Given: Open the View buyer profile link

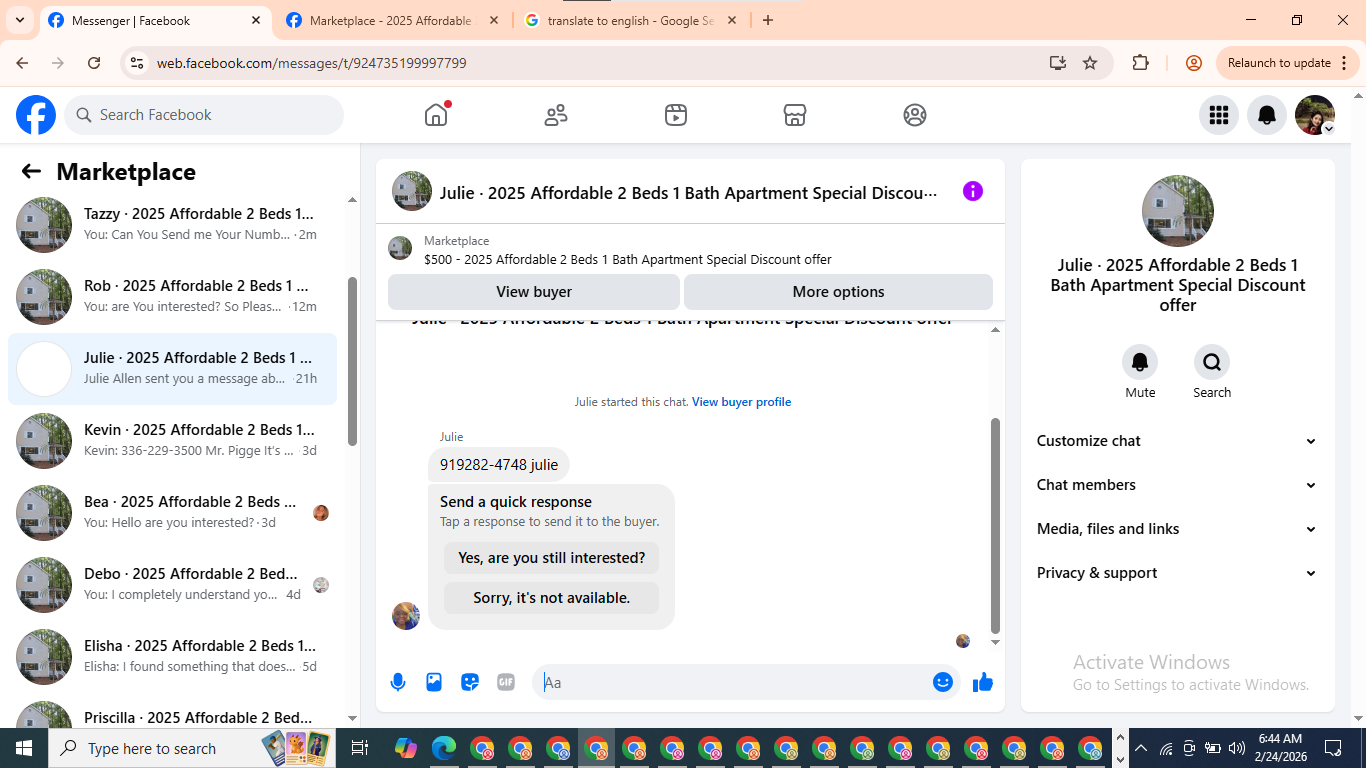Looking at the screenshot, I should pyautogui.click(x=741, y=402).
